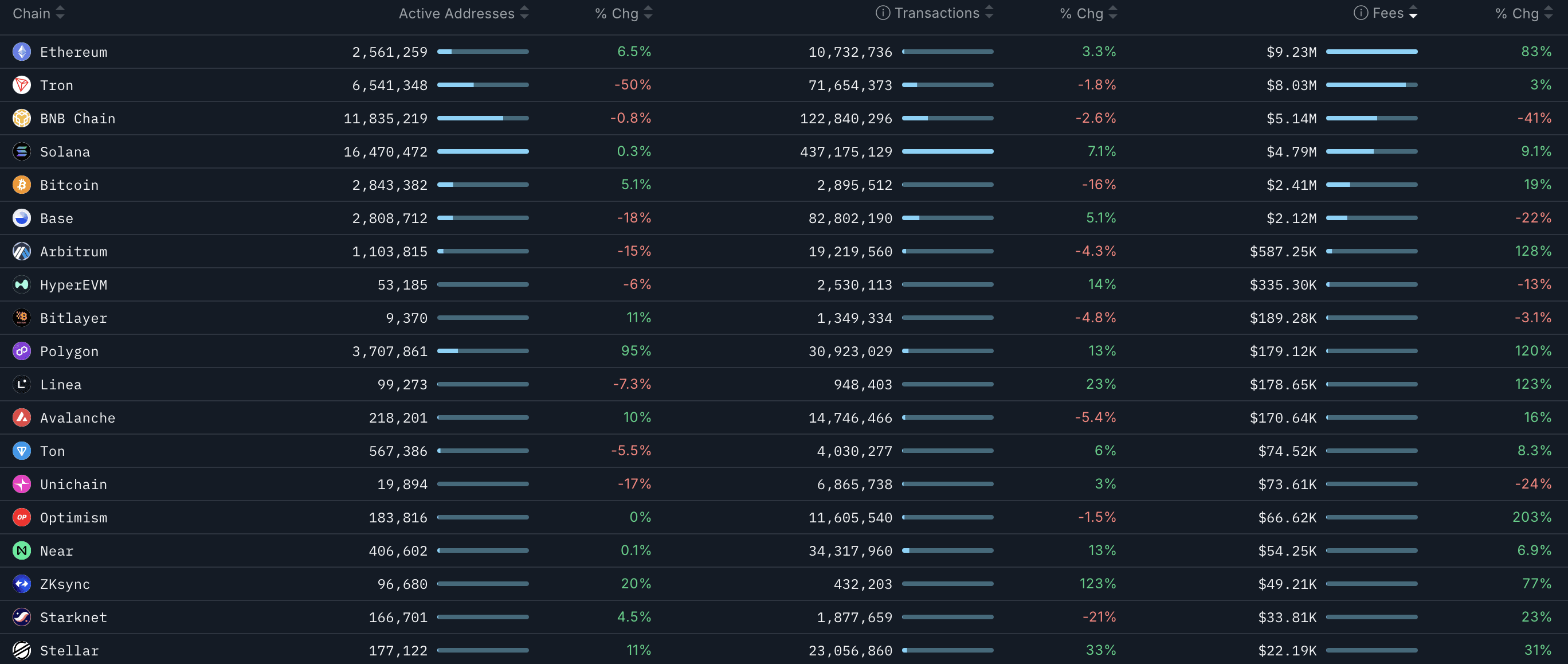Click the Fees info icon
This screenshot has width=1568, height=664.
tap(1361, 13)
